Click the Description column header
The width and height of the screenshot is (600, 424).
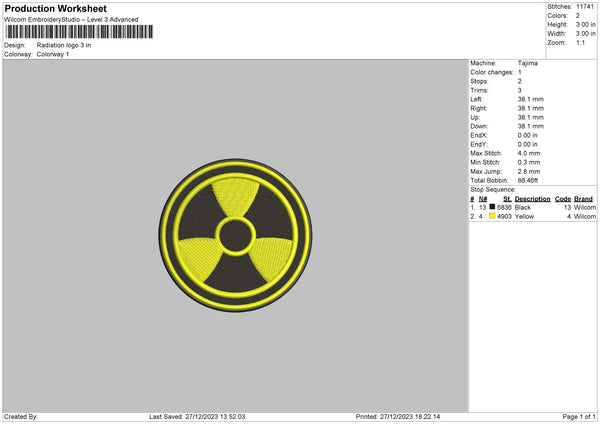click(532, 199)
